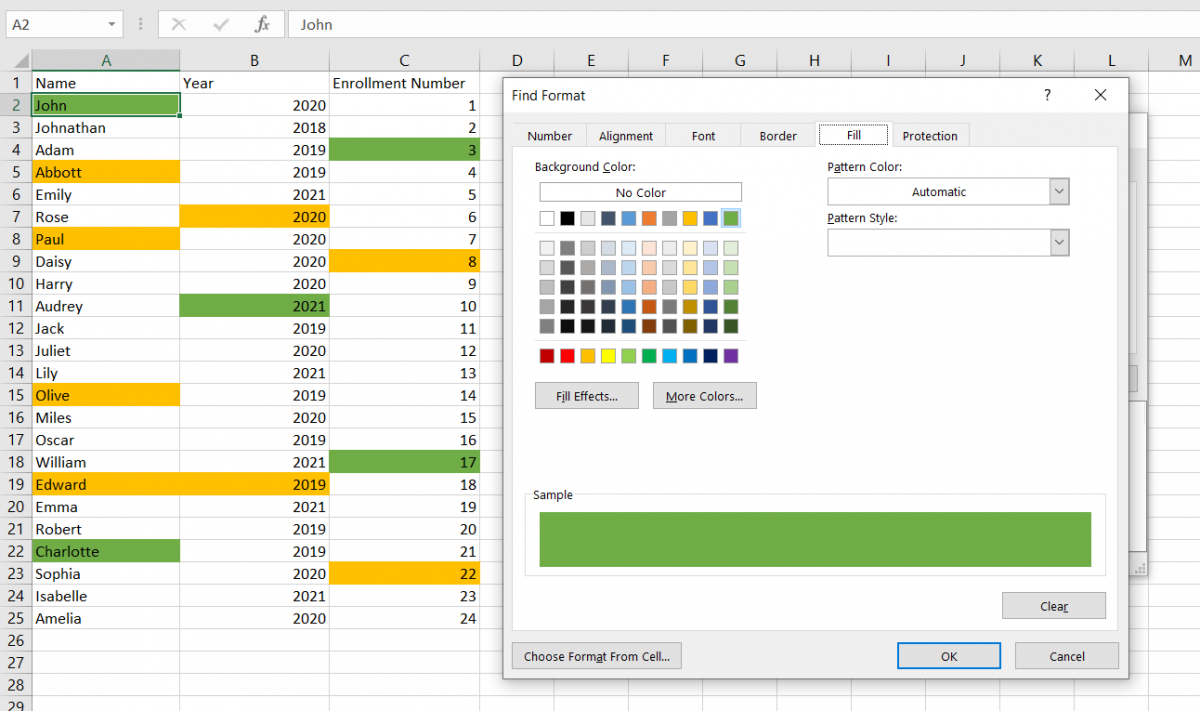Pick the black swatch in top color row
Viewport: 1200px width, 711px height.
point(567,218)
